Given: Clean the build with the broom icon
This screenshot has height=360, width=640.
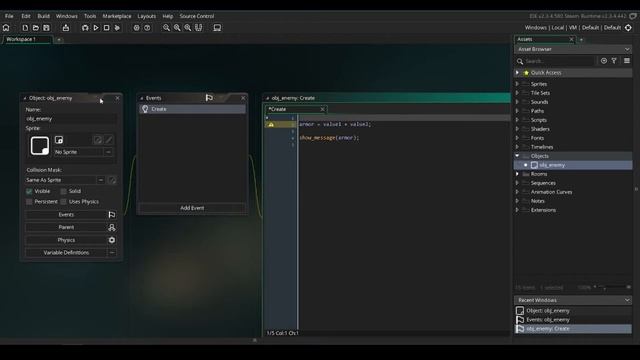Looking at the screenshot, I should (117, 28).
